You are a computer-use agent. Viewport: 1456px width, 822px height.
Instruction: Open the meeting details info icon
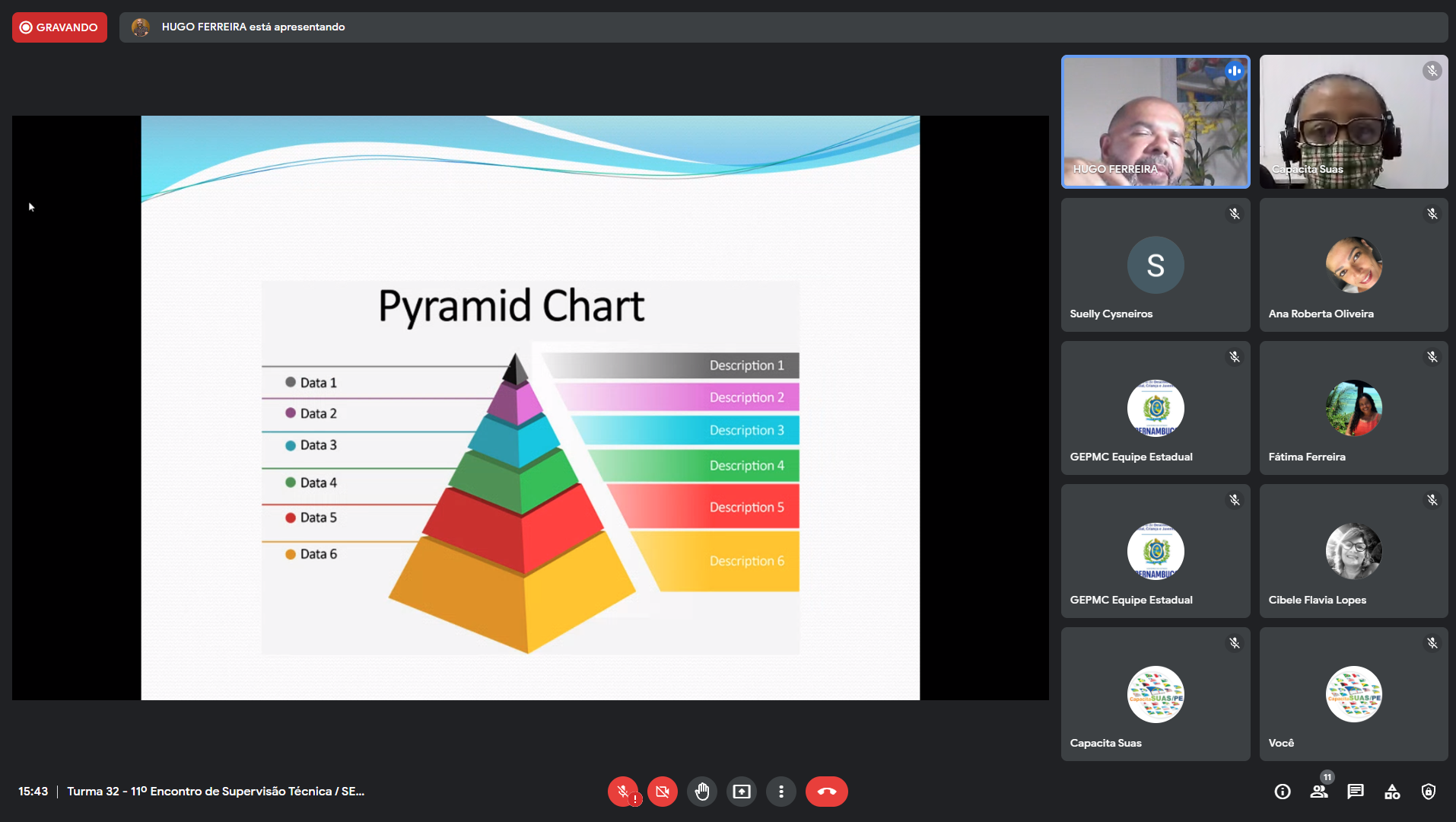pyautogui.click(x=1283, y=792)
